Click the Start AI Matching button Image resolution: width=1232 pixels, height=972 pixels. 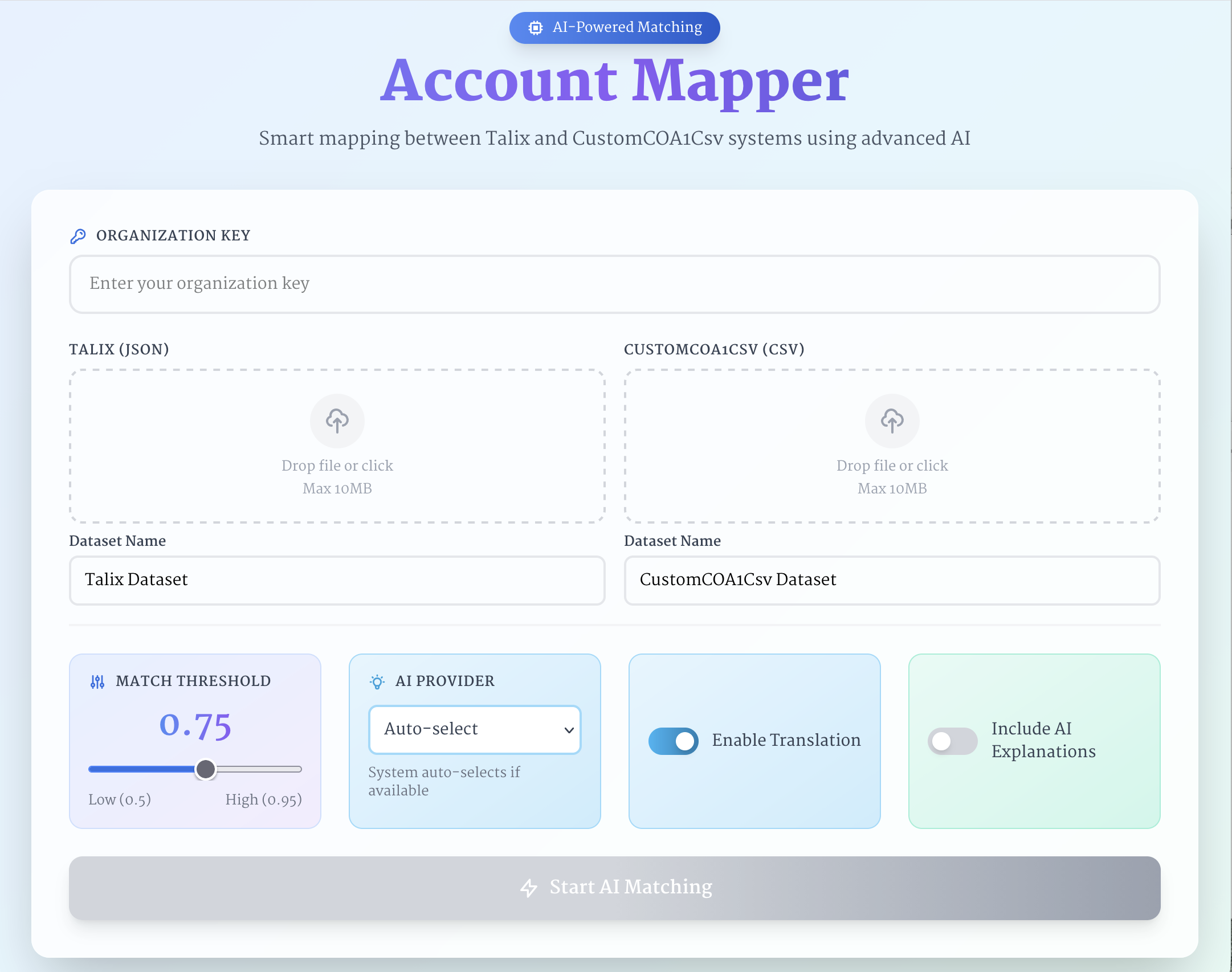614,887
